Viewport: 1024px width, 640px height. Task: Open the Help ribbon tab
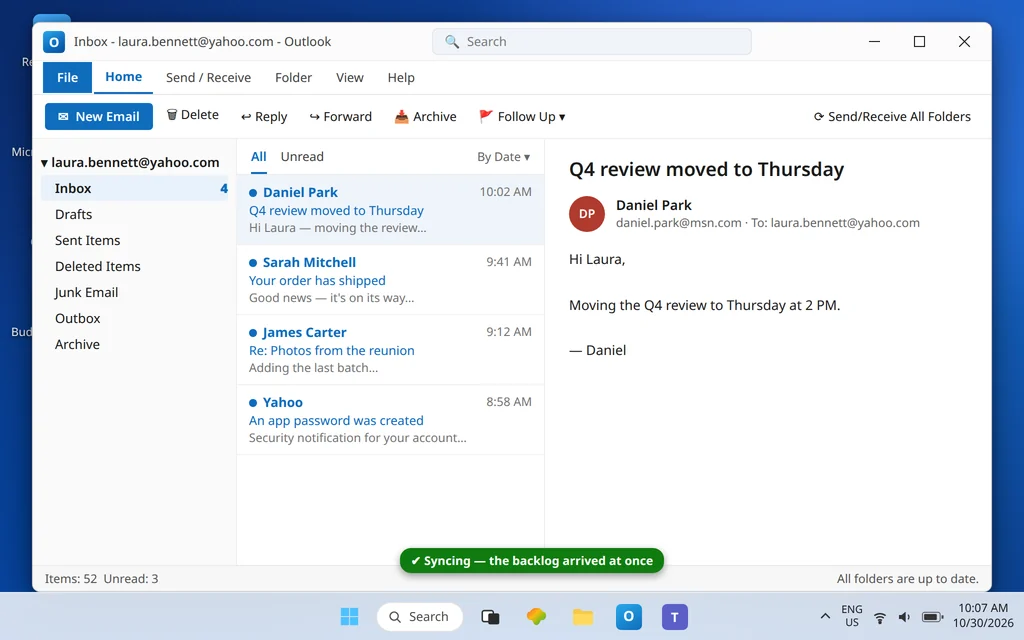click(x=401, y=78)
